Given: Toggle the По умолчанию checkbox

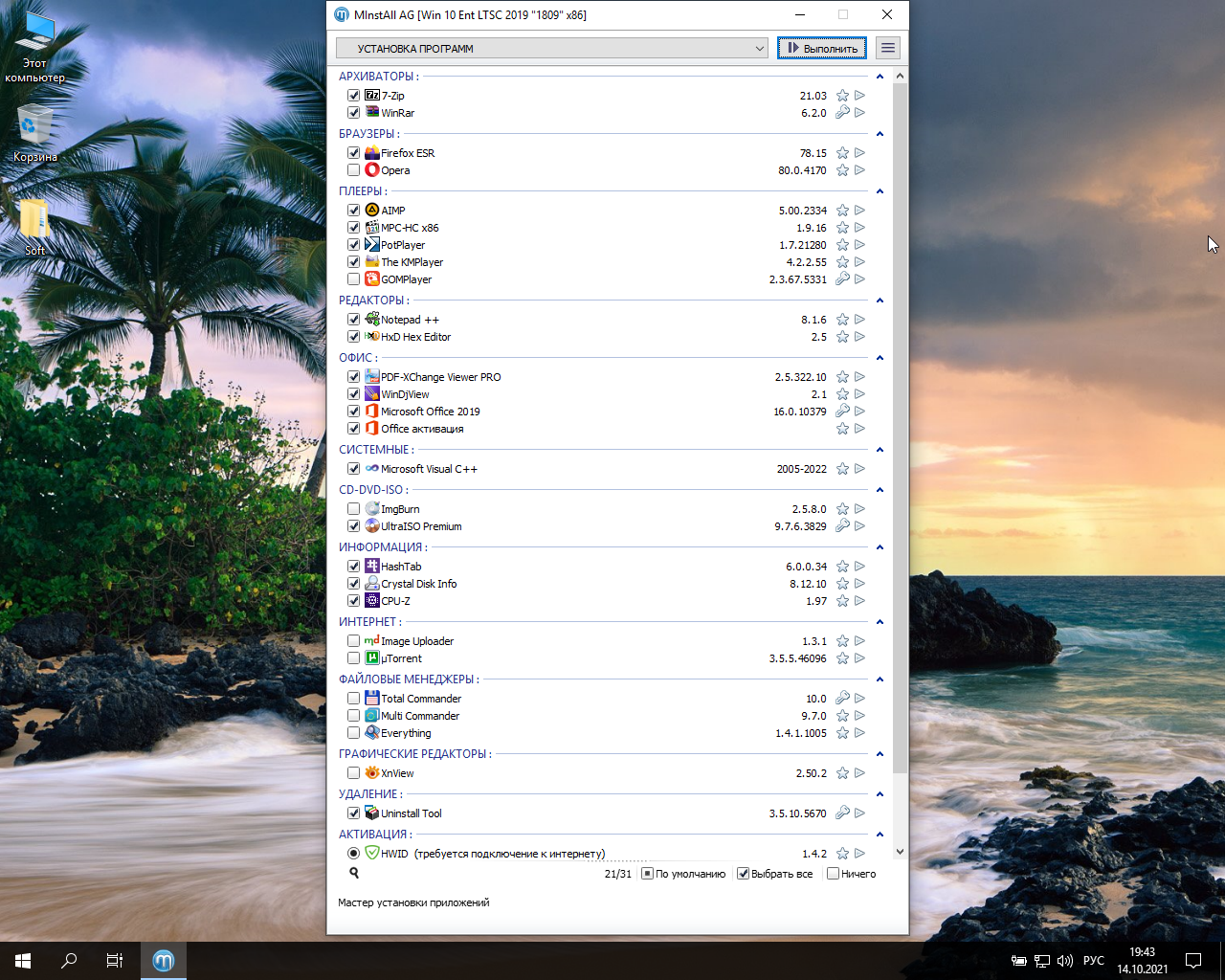Looking at the screenshot, I should (647, 874).
